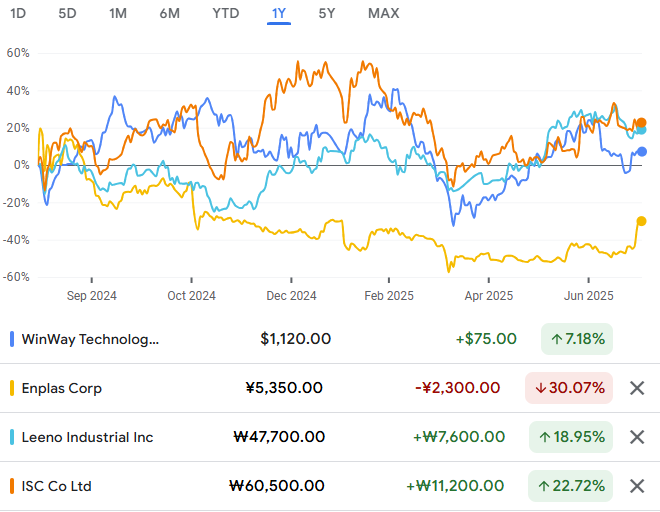Click the Sep 2024 axis label
Image resolution: width=660 pixels, height=512 pixels.
pyautogui.click(x=92, y=296)
